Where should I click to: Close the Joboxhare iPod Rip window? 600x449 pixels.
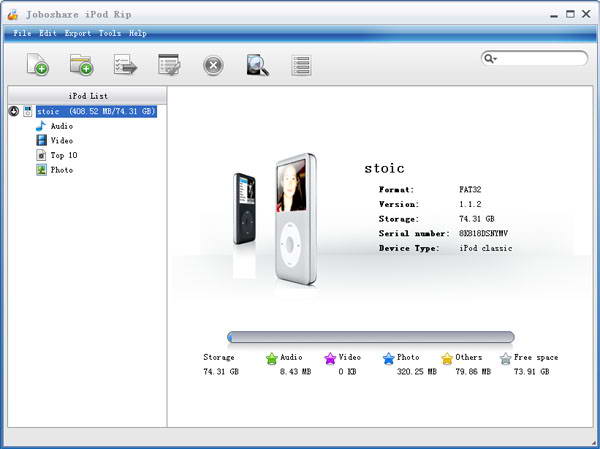pos(586,14)
